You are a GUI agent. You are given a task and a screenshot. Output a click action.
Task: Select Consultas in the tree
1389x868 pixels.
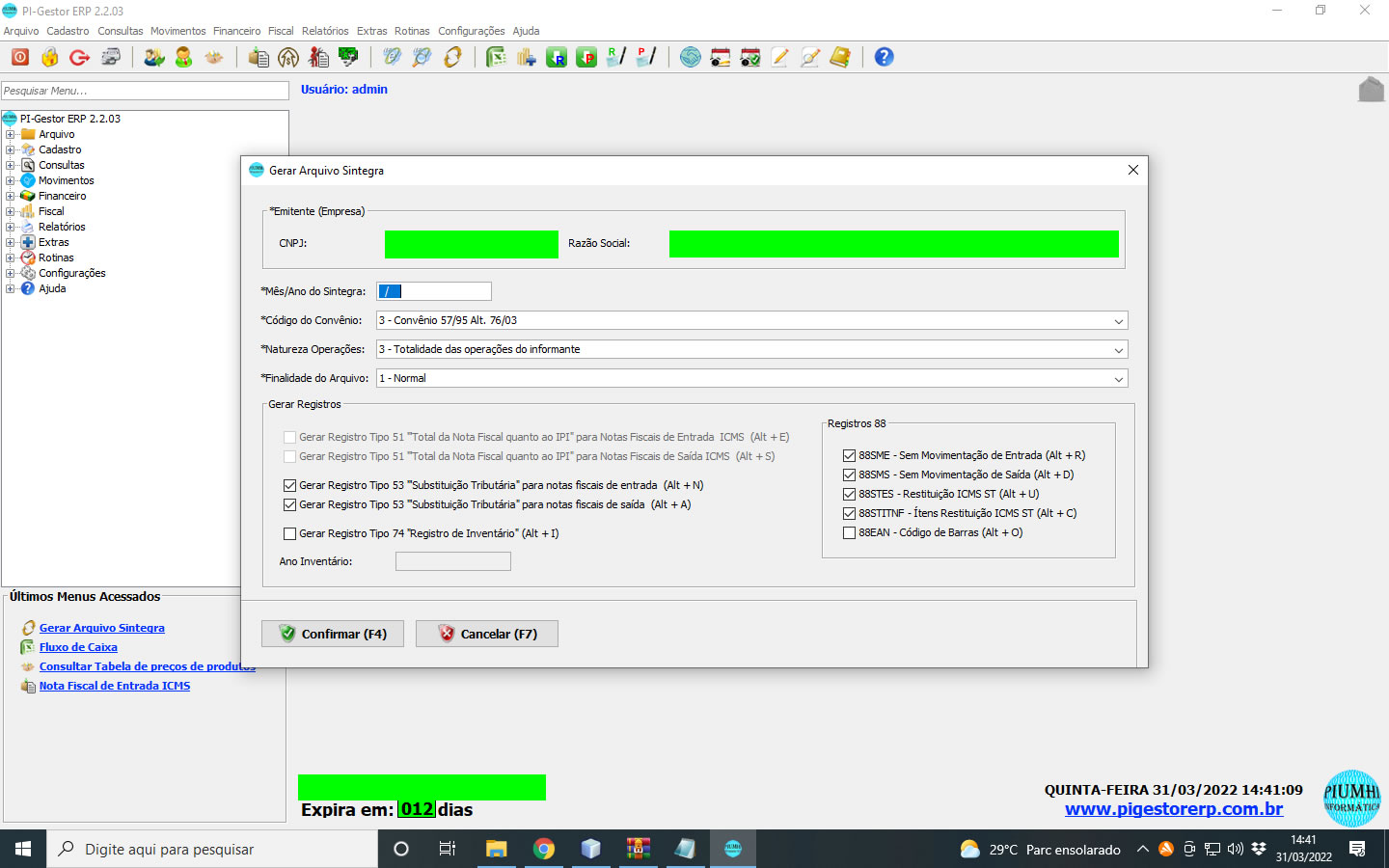pos(62,165)
